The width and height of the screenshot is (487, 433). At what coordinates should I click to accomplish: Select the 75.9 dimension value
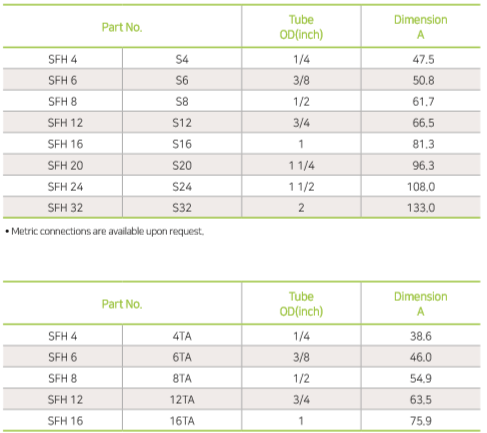click(x=421, y=421)
